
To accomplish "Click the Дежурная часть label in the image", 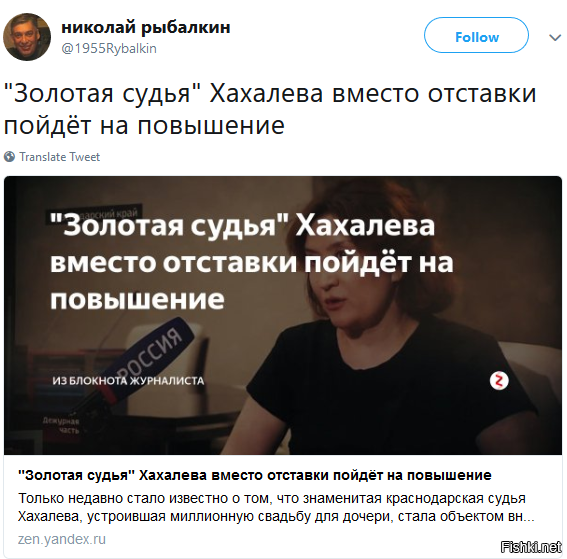I will click(x=61, y=425).
